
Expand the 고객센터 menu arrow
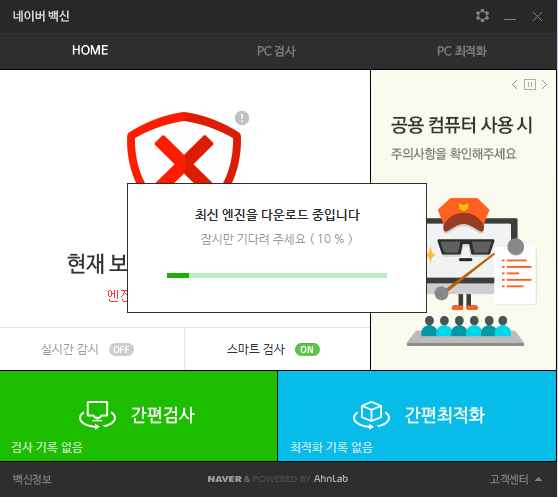point(538,479)
